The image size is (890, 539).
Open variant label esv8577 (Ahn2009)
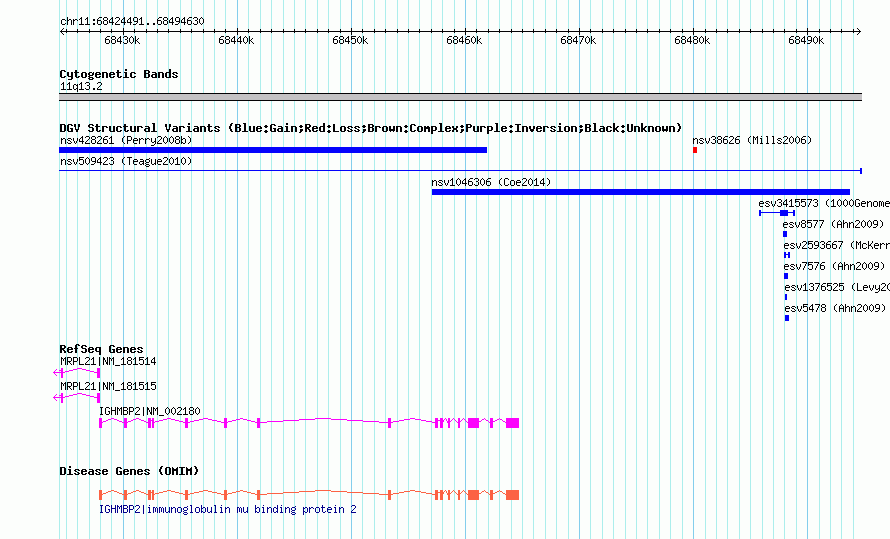coord(833,224)
